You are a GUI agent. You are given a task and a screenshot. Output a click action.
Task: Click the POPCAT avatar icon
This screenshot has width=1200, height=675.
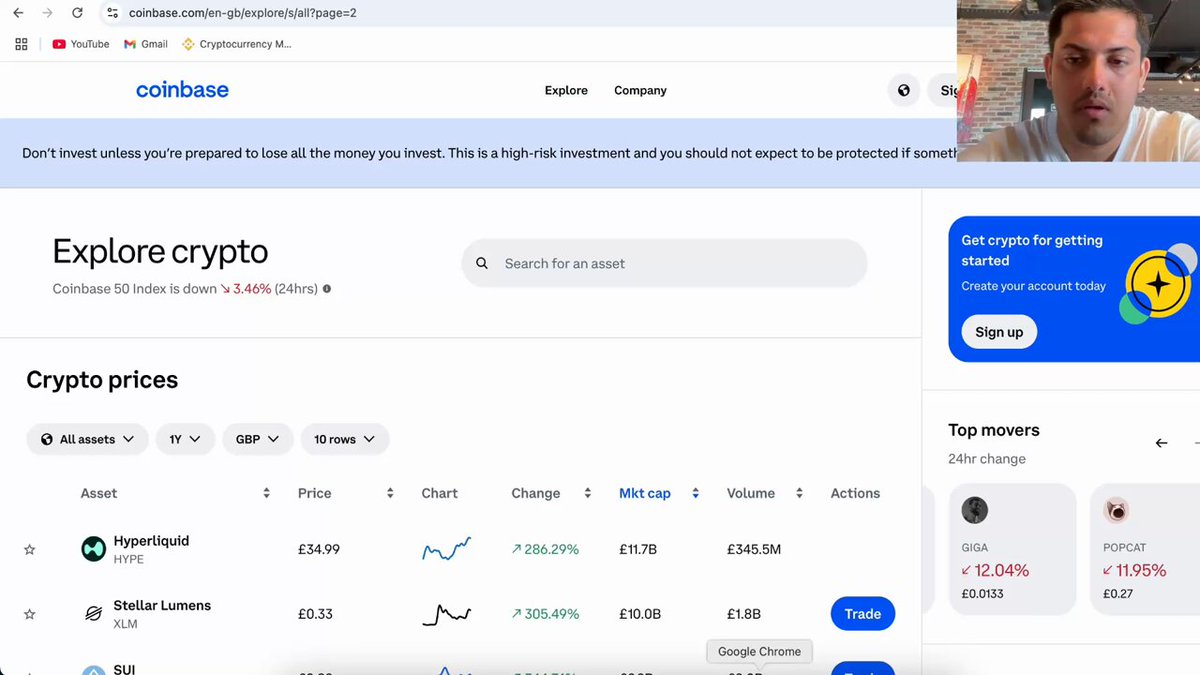click(1116, 510)
